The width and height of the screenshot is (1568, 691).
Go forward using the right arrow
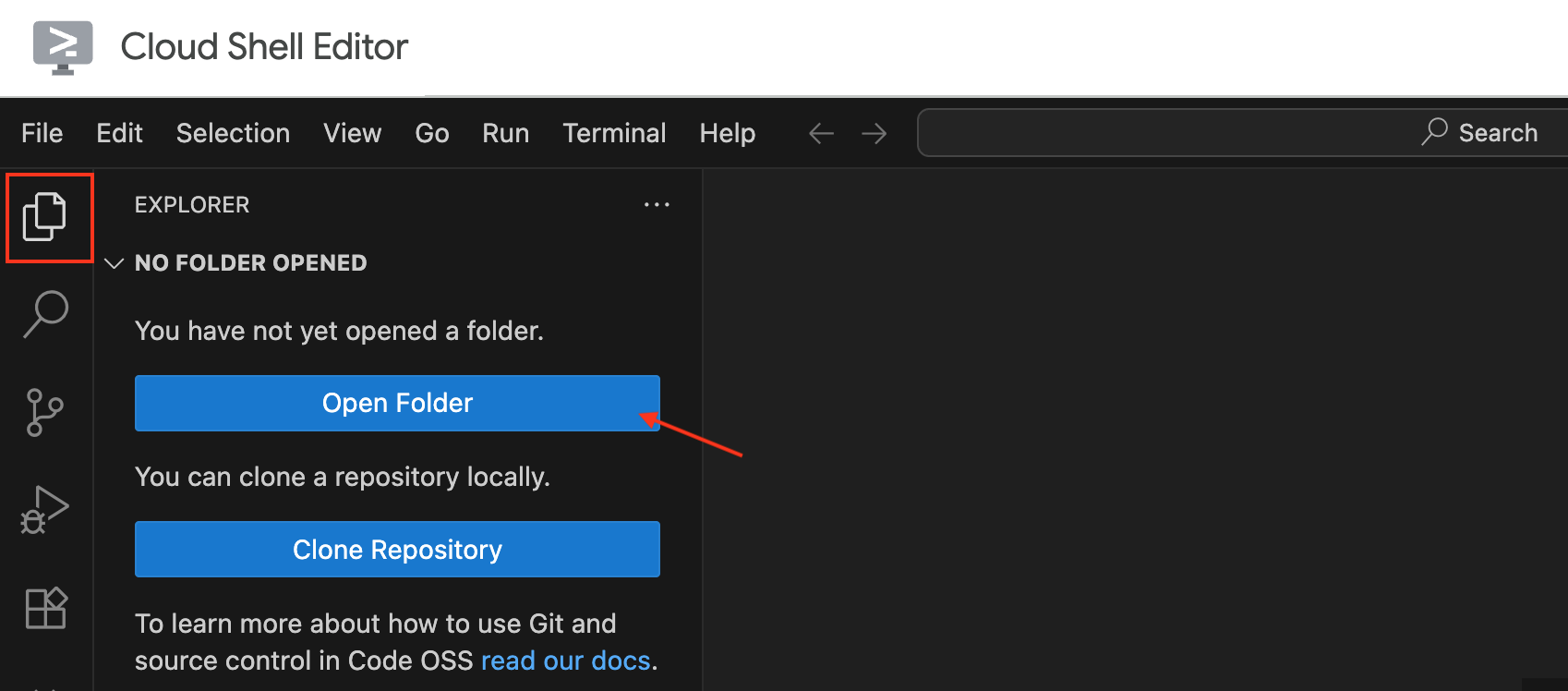click(x=874, y=134)
